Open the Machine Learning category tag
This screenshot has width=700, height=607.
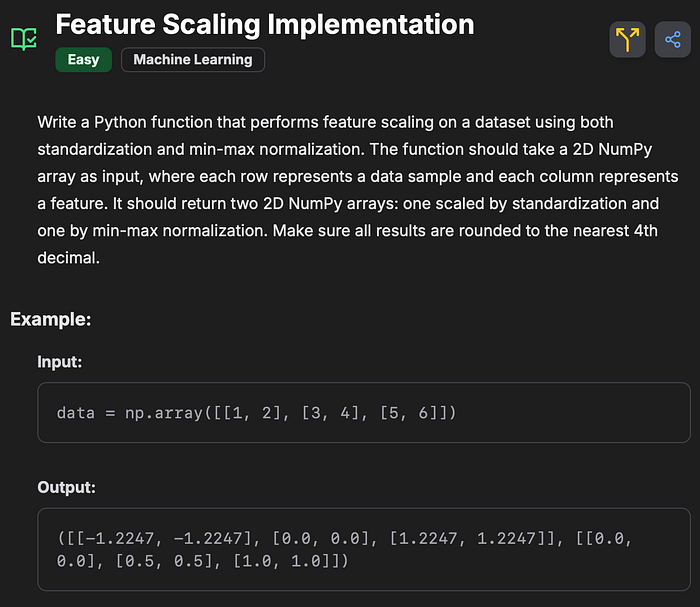[x=193, y=60]
